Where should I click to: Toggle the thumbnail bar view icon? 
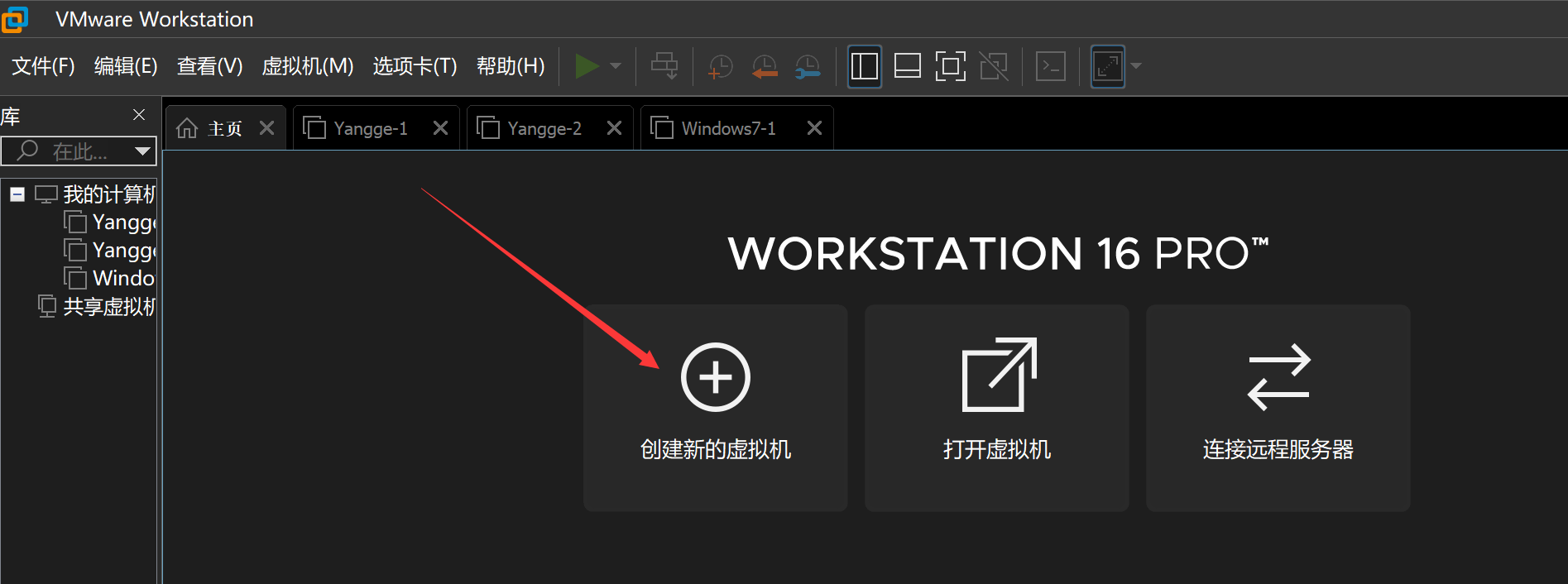[908, 66]
